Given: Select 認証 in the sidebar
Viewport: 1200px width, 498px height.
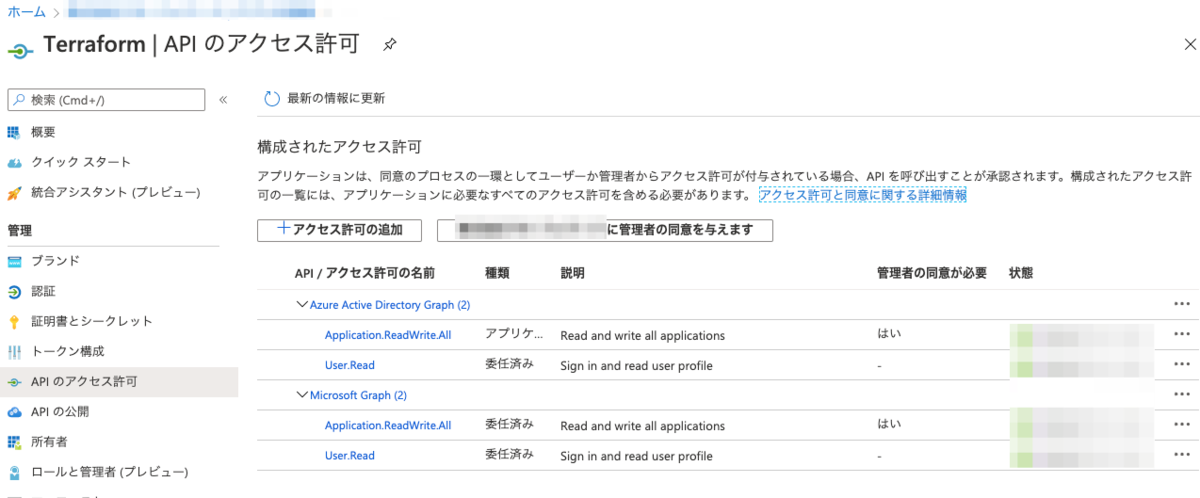Looking at the screenshot, I should (x=43, y=292).
